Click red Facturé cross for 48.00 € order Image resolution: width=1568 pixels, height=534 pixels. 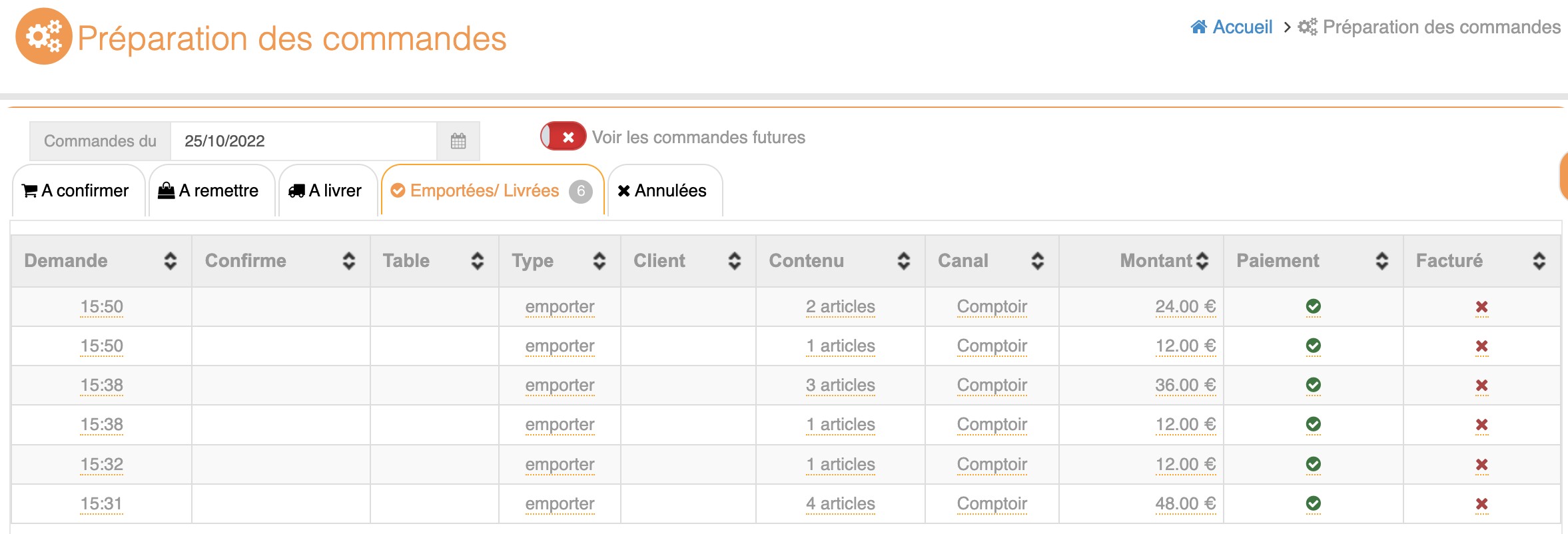pyautogui.click(x=1481, y=504)
